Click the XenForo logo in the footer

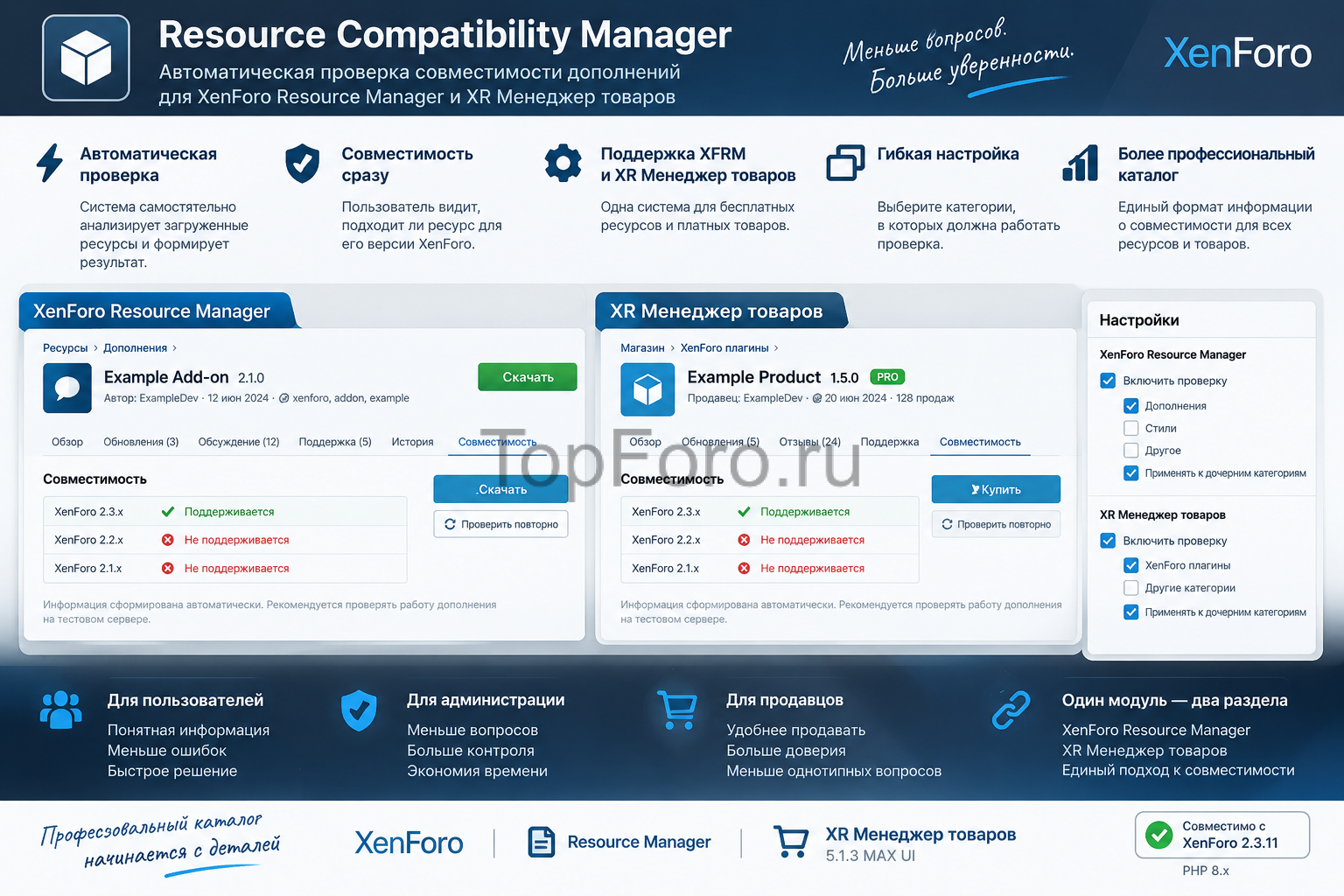pyautogui.click(x=409, y=843)
